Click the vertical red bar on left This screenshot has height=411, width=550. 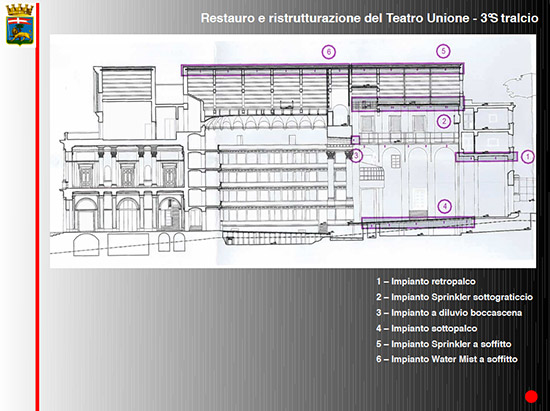coord(37,207)
